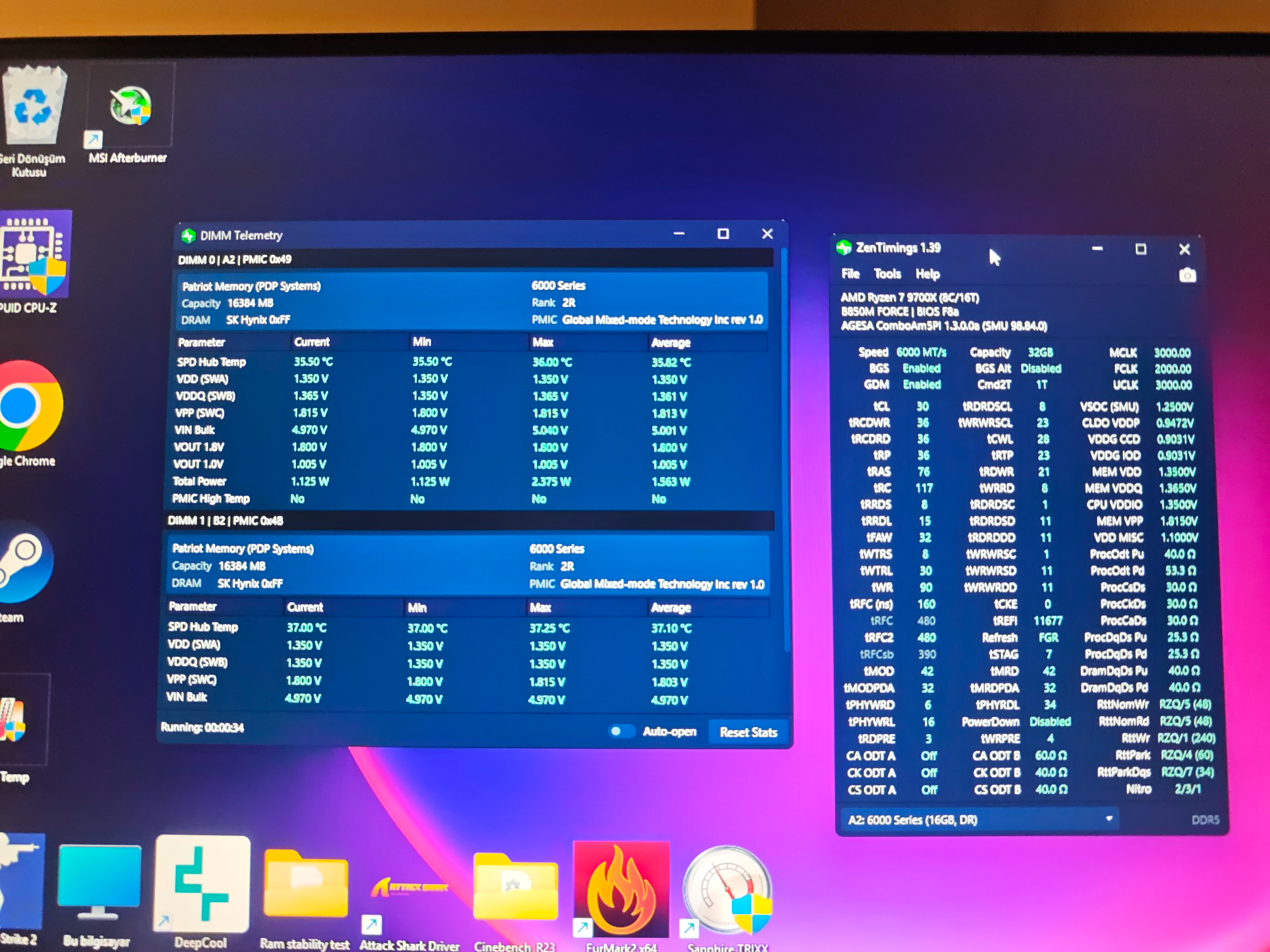Open the CPUID CPU-Z desktop icon
Screen dimensions: 1270x952
pyautogui.click(x=36, y=253)
